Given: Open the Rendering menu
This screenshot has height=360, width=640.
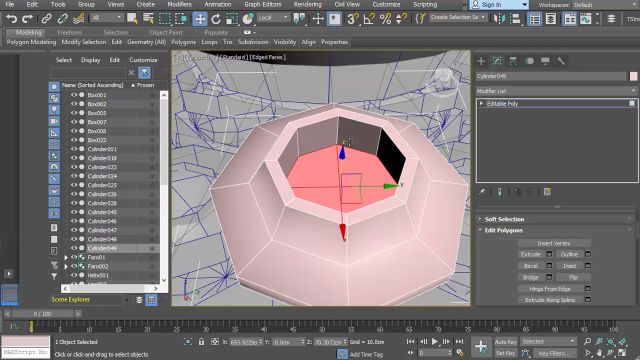Looking at the screenshot, I should [x=307, y=4].
